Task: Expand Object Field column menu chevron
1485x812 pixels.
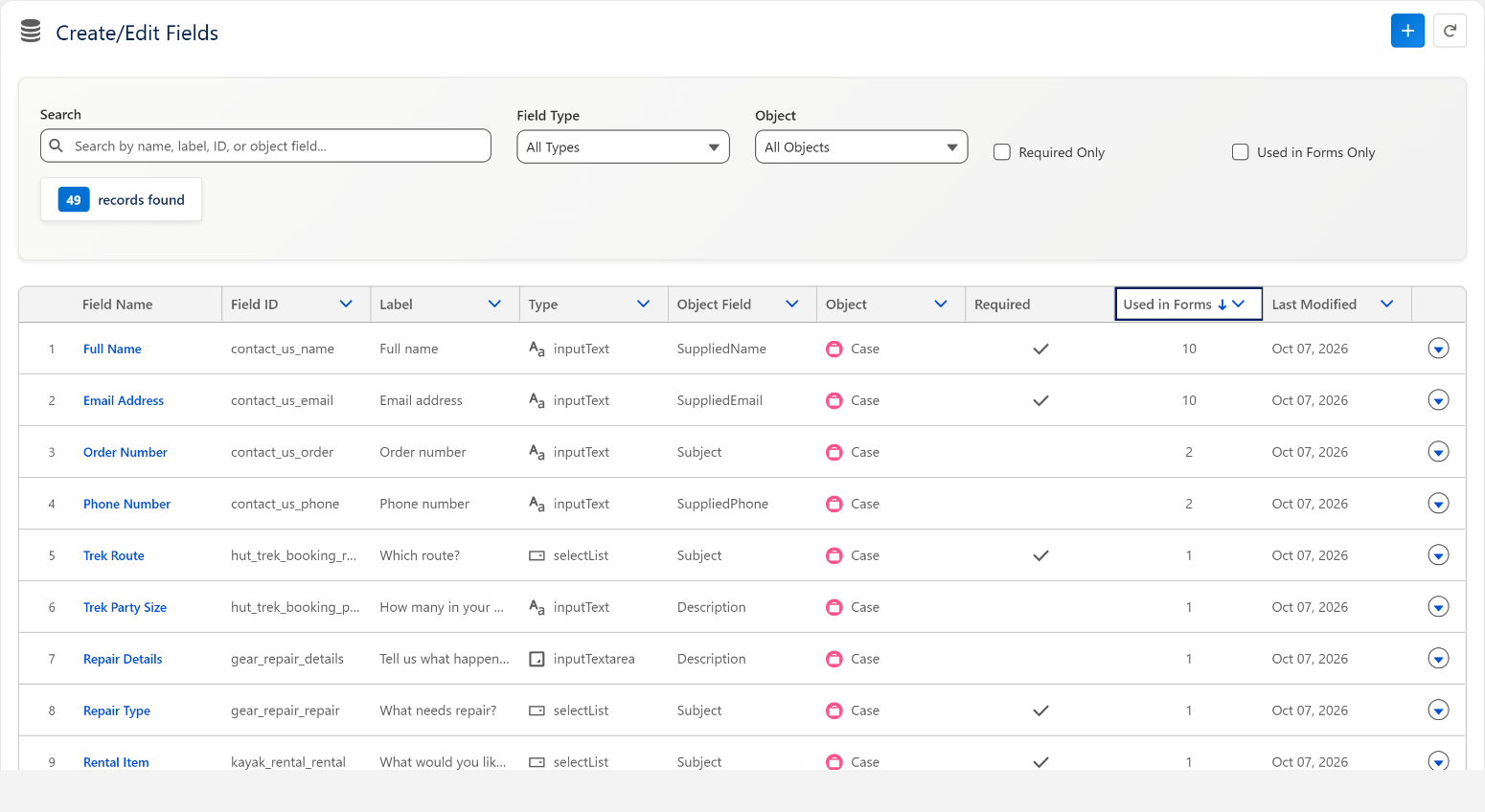Action: [791, 304]
